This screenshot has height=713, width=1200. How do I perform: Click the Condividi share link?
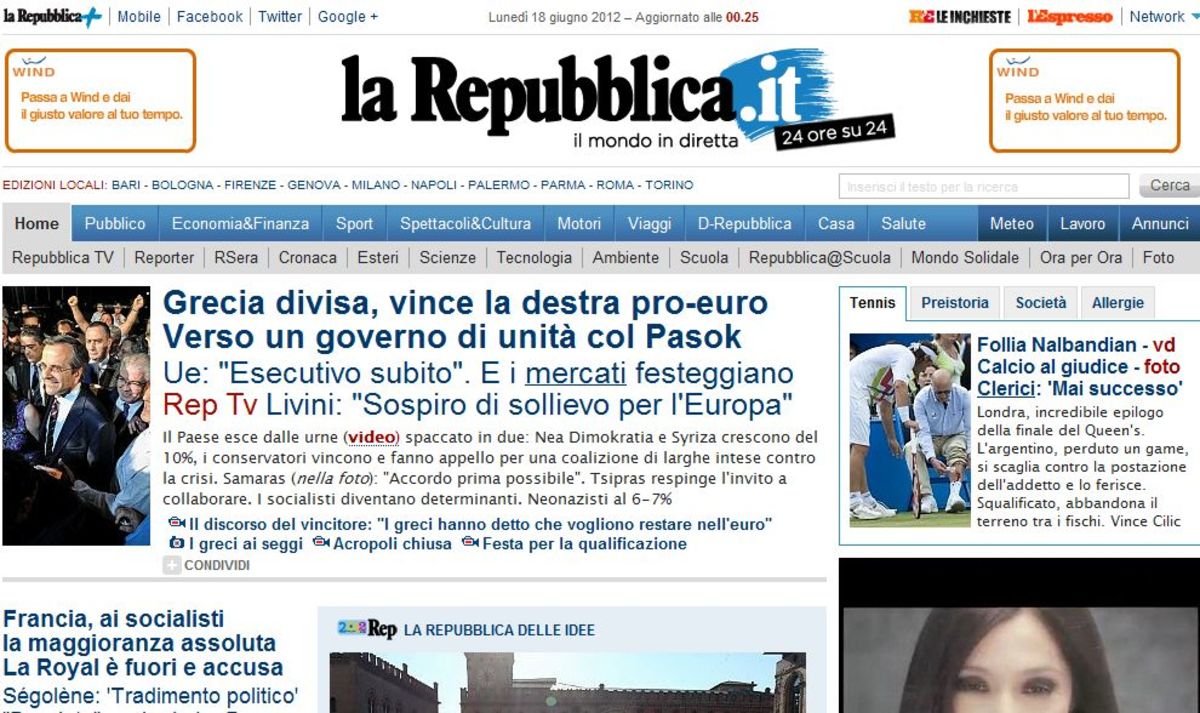click(217, 566)
